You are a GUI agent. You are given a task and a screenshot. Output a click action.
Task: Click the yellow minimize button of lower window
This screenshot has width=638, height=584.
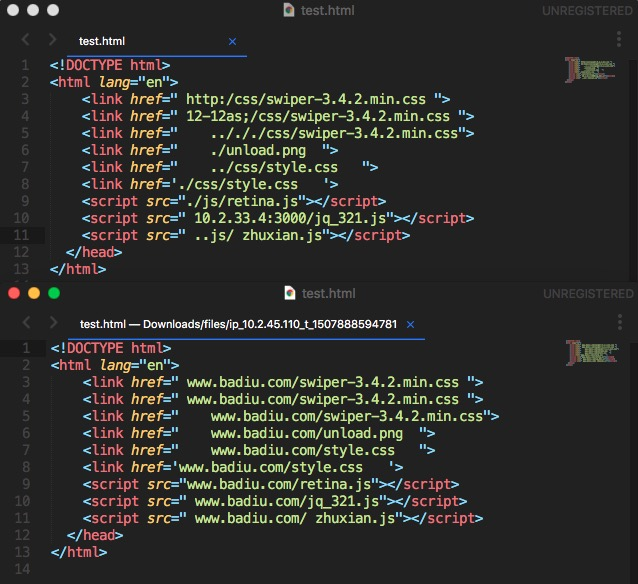[34, 293]
